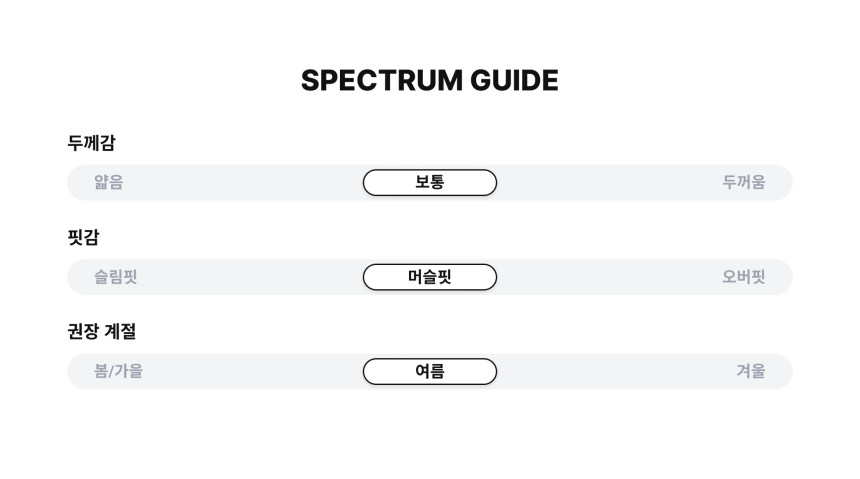Click the word GUIDE in the title
The width and height of the screenshot is (860, 479).
[514, 80]
